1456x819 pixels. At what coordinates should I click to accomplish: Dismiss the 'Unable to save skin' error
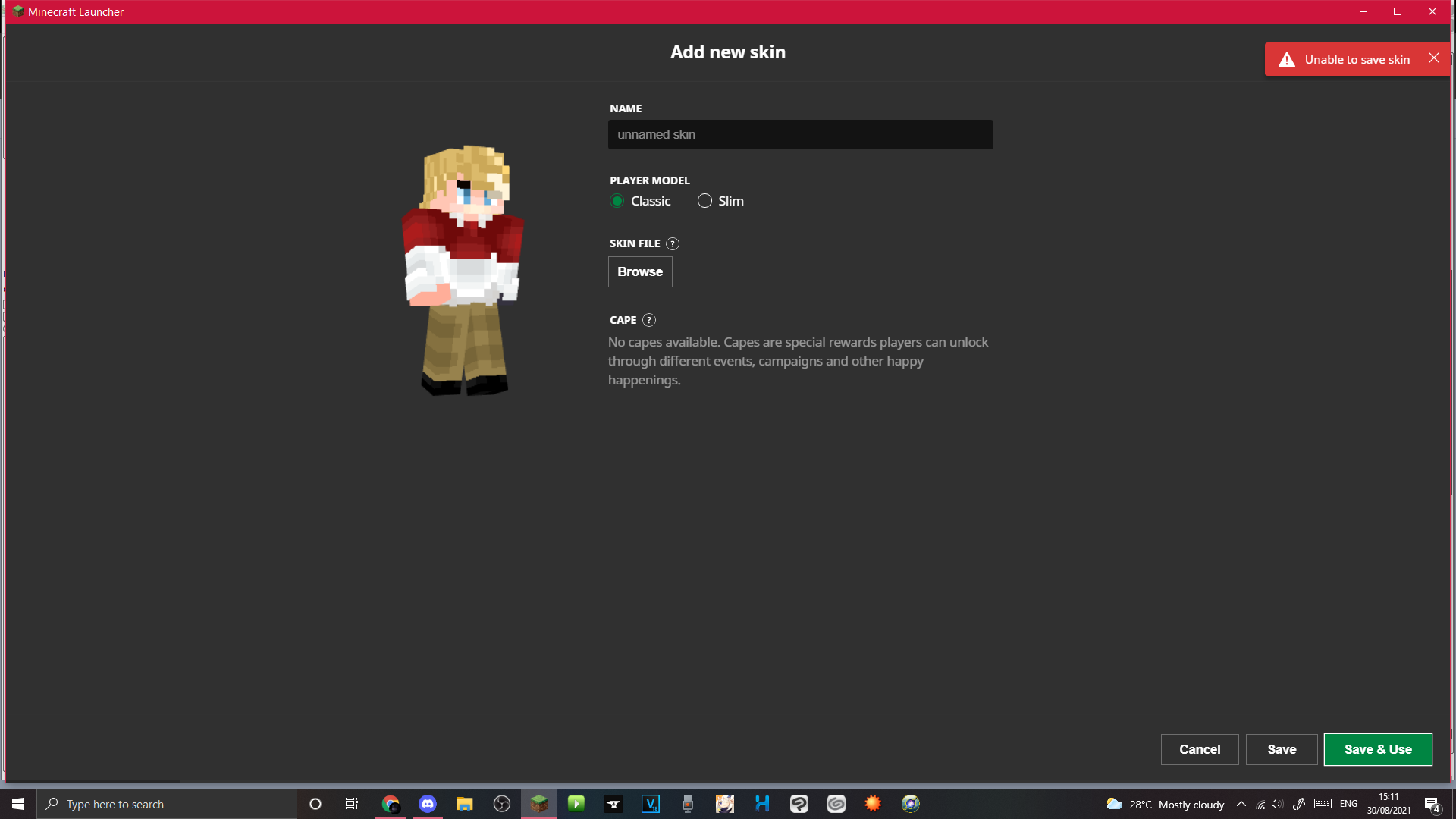click(1433, 58)
